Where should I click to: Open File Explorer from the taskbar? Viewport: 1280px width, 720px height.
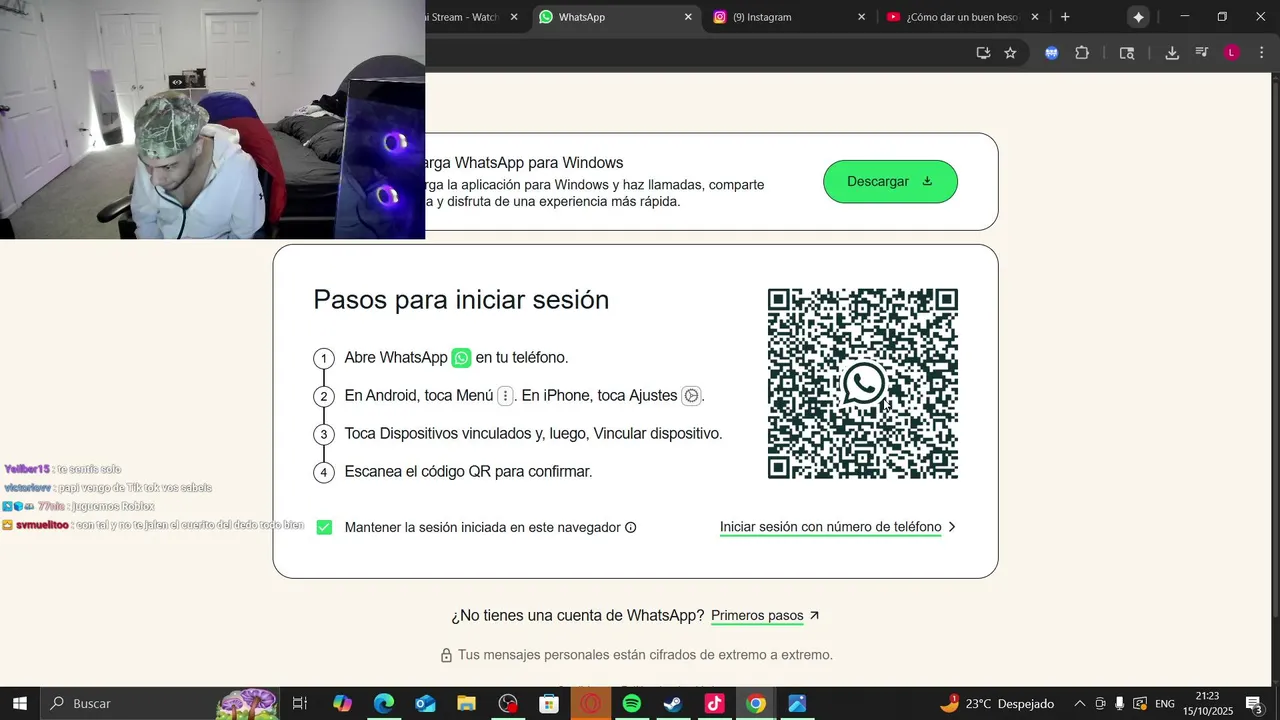coord(466,703)
